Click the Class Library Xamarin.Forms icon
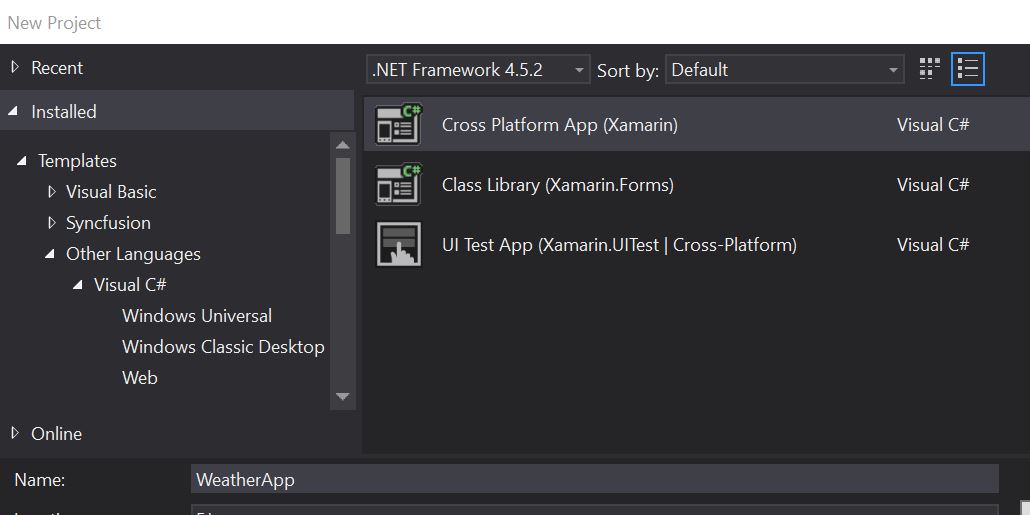 click(x=399, y=185)
